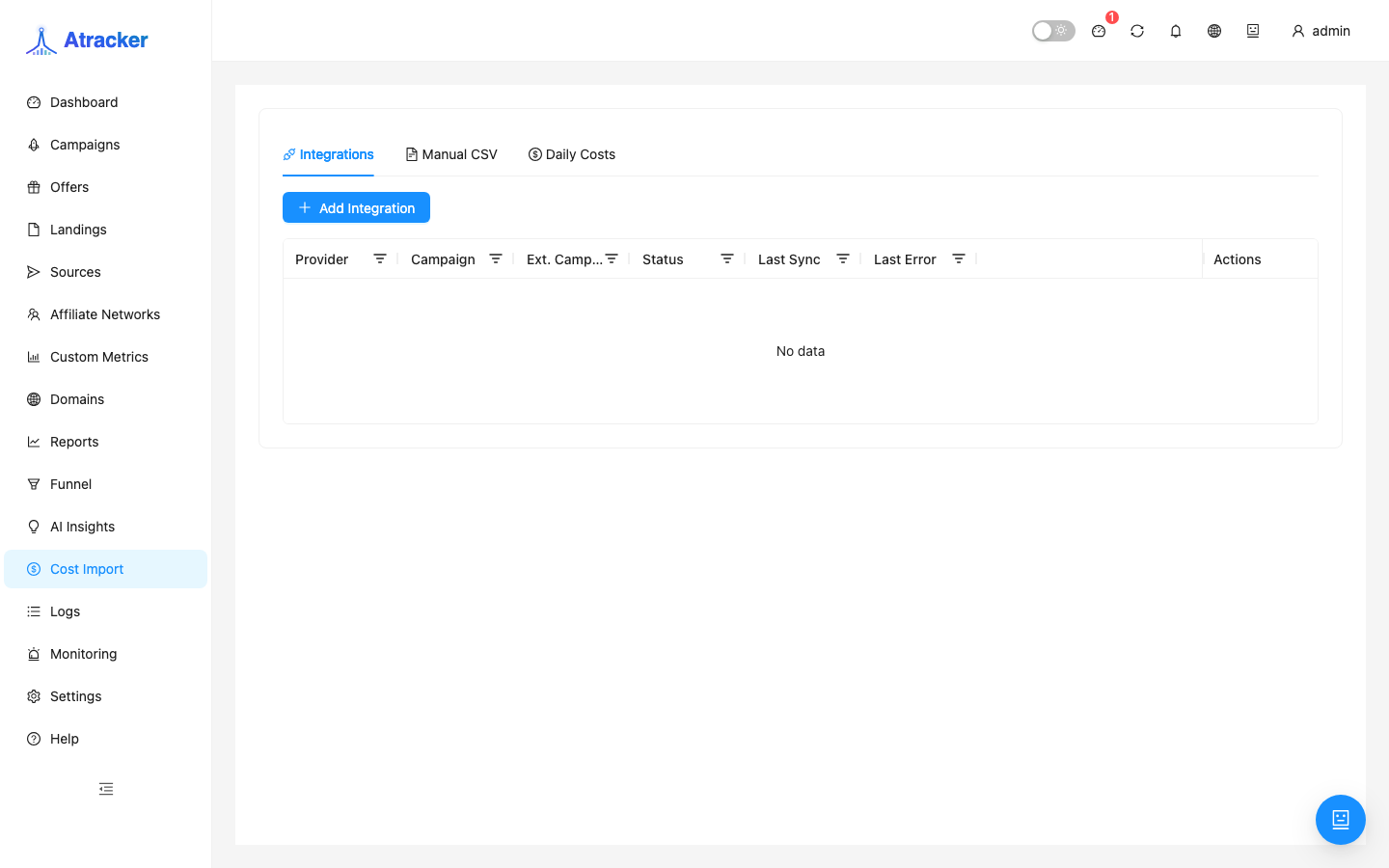Click the Atracker logo
Viewport: 1389px width, 868px height.
[87, 41]
